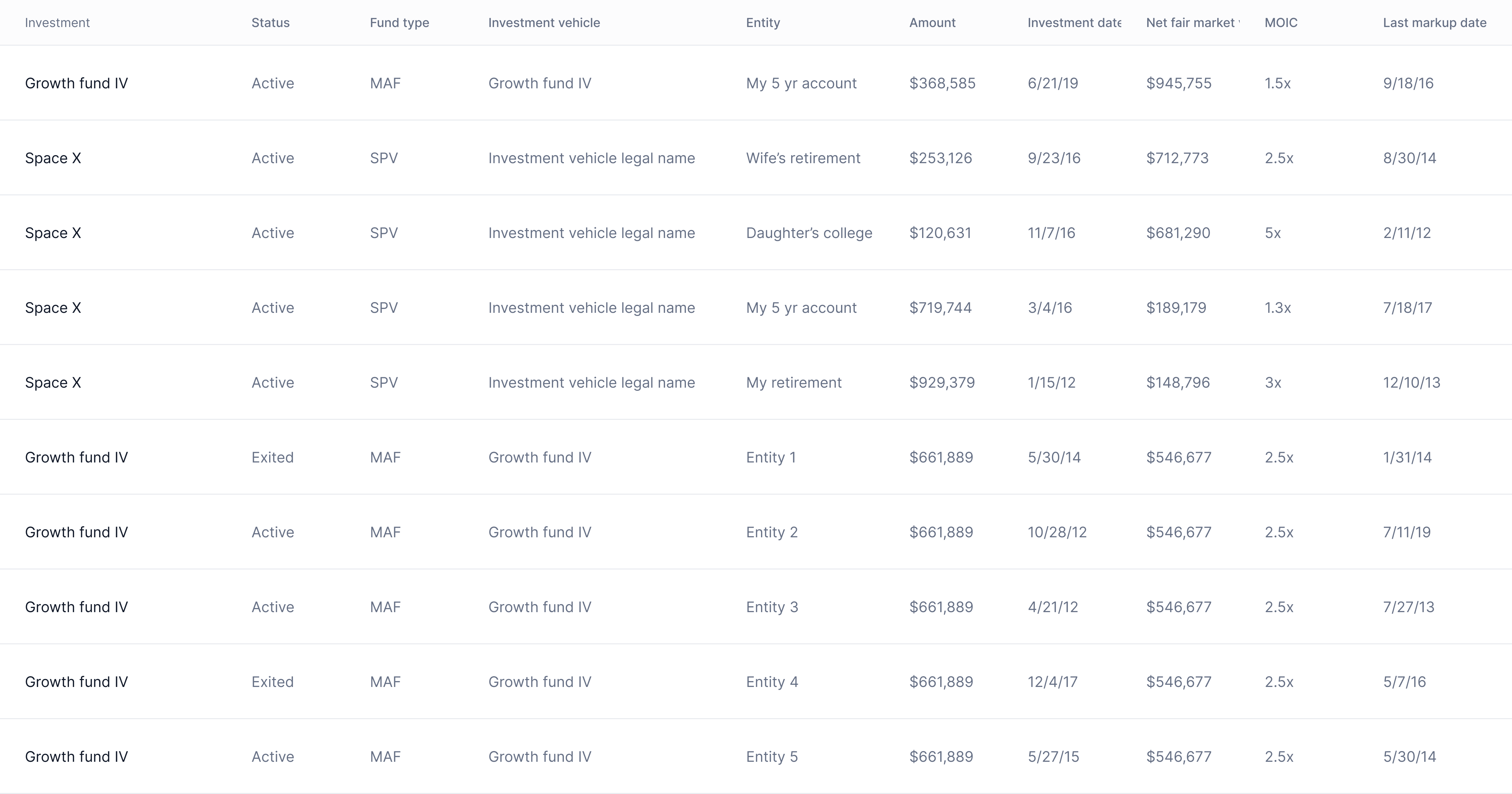Click the Investment vehicle column header
This screenshot has width=1512, height=794.
point(543,23)
